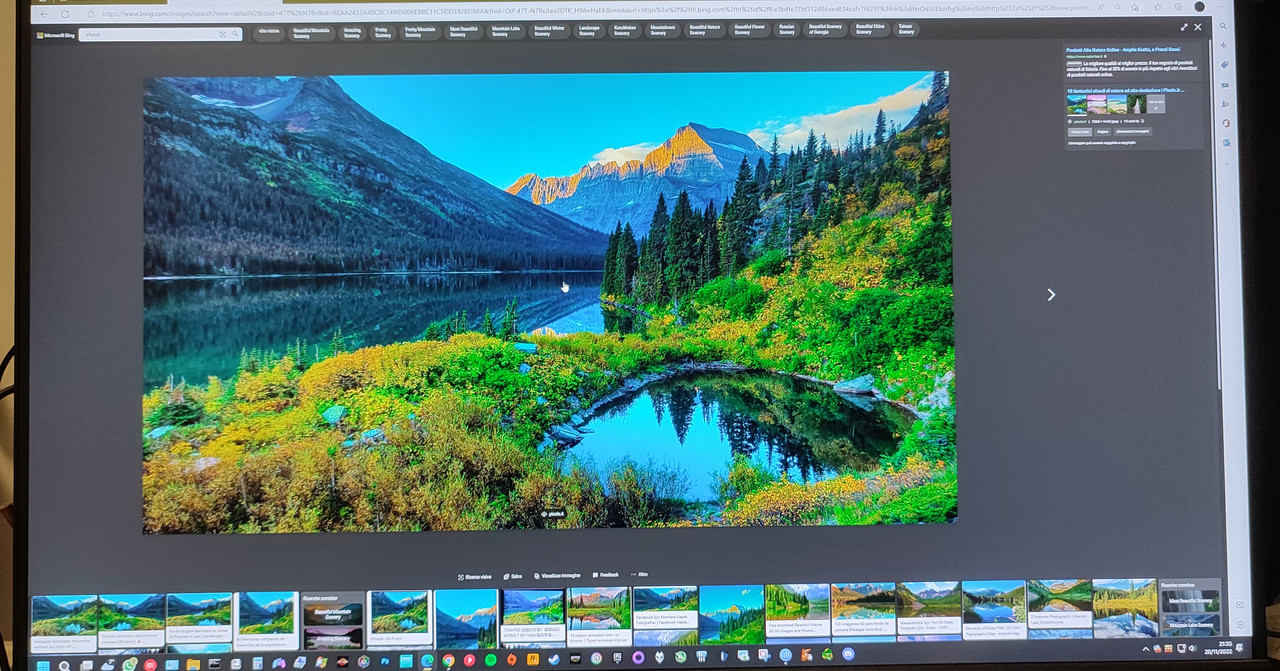This screenshot has height=671, width=1280.
Task: Open visual search camera icon in search box
Action: [x=222, y=34]
